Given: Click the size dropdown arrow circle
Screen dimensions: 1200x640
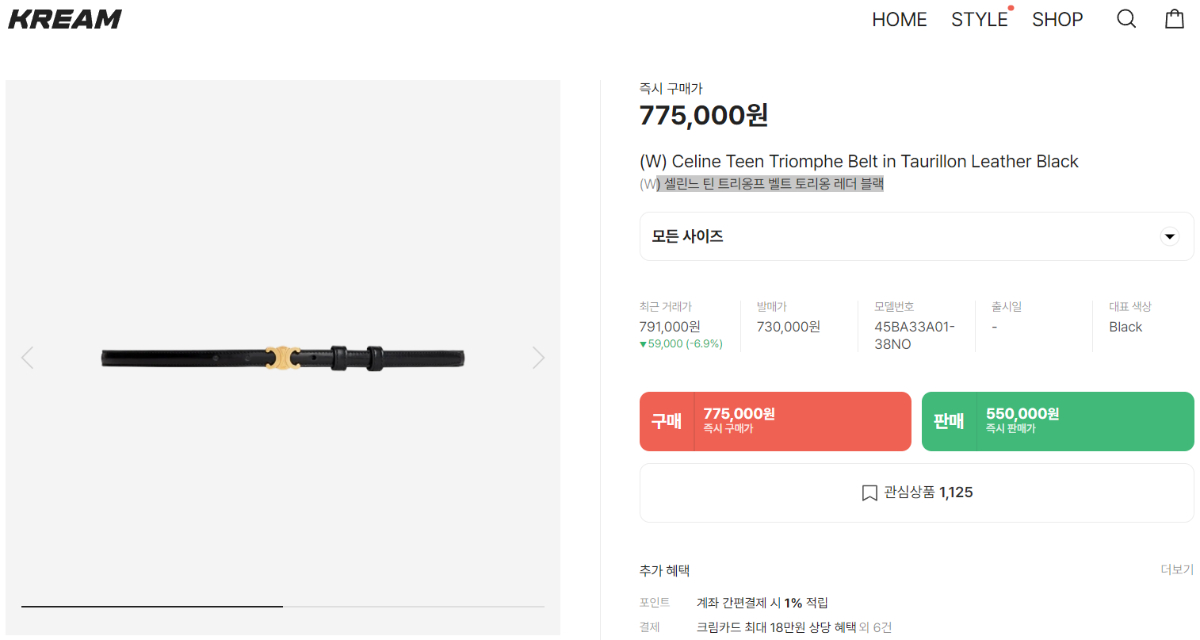Looking at the screenshot, I should click(1168, 237).
